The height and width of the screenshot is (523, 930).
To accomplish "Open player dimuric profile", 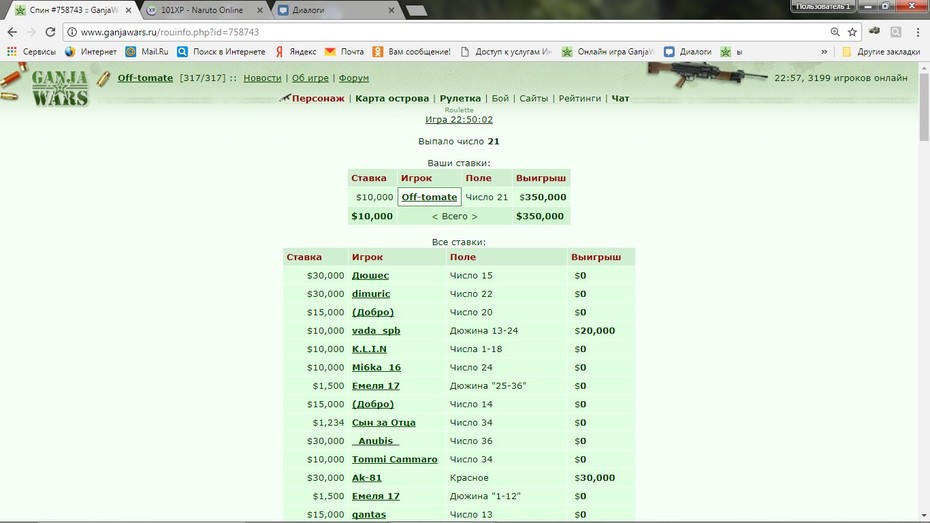I will click(371, 294).
